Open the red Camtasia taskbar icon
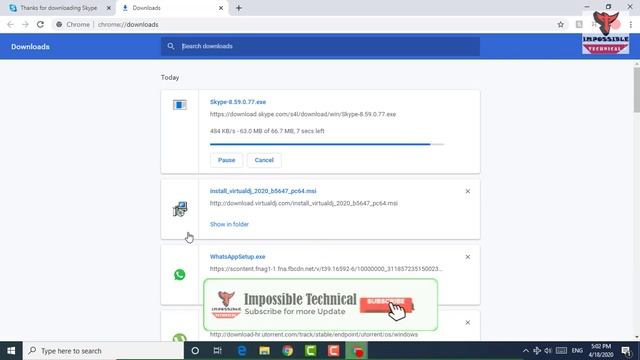The width and height of the screenshot is (640, 360). tap(333, 351)
